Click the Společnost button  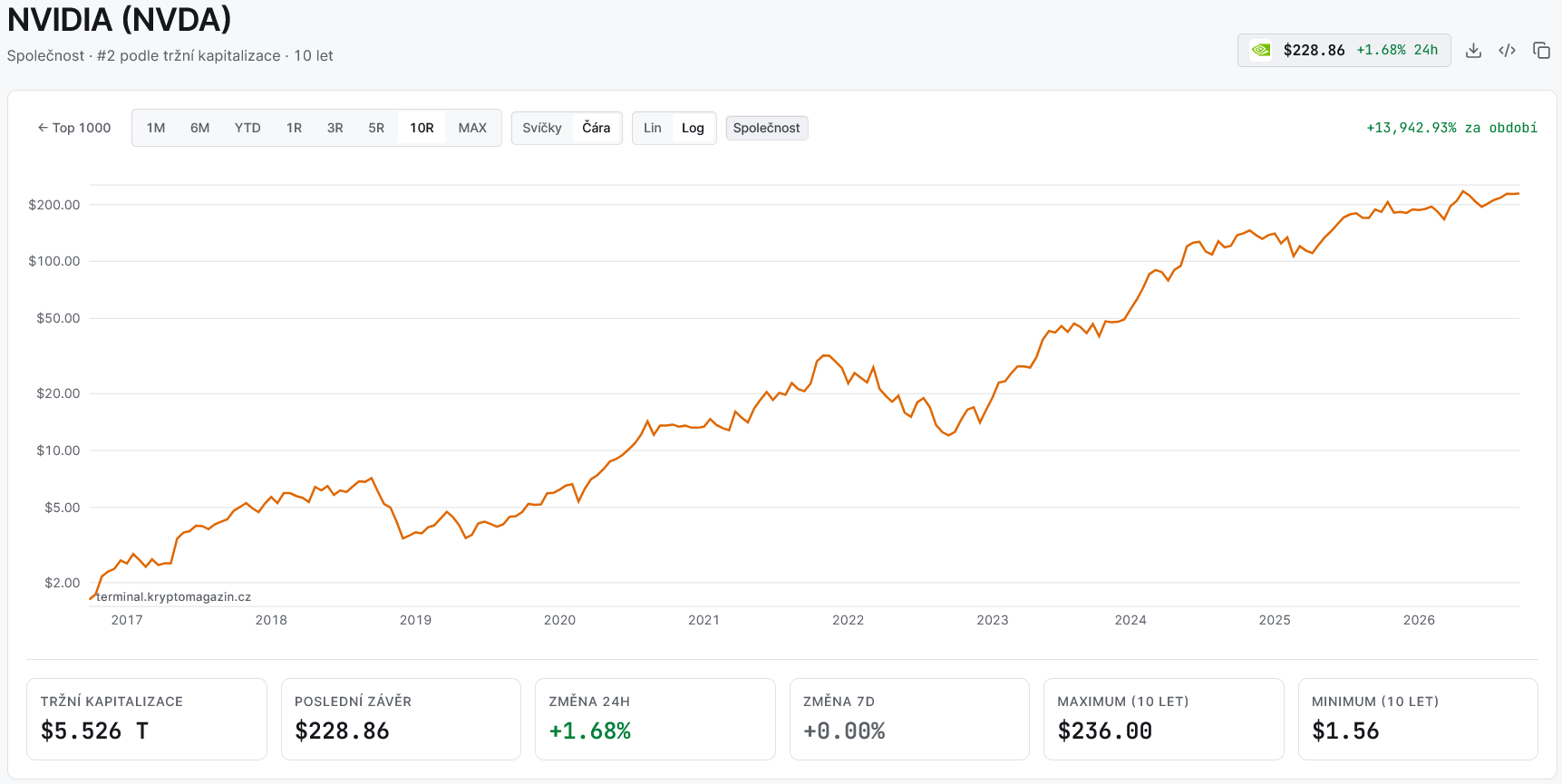[x=767, y=128]
